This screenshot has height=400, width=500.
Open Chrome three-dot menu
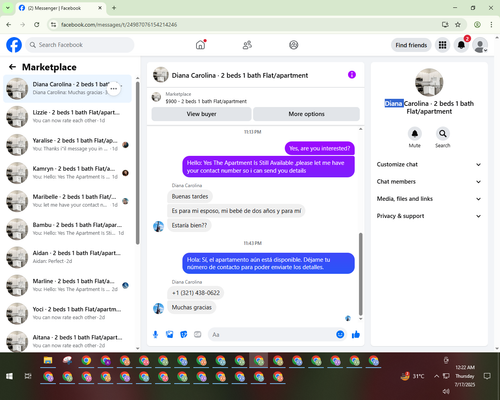(491, 25)
